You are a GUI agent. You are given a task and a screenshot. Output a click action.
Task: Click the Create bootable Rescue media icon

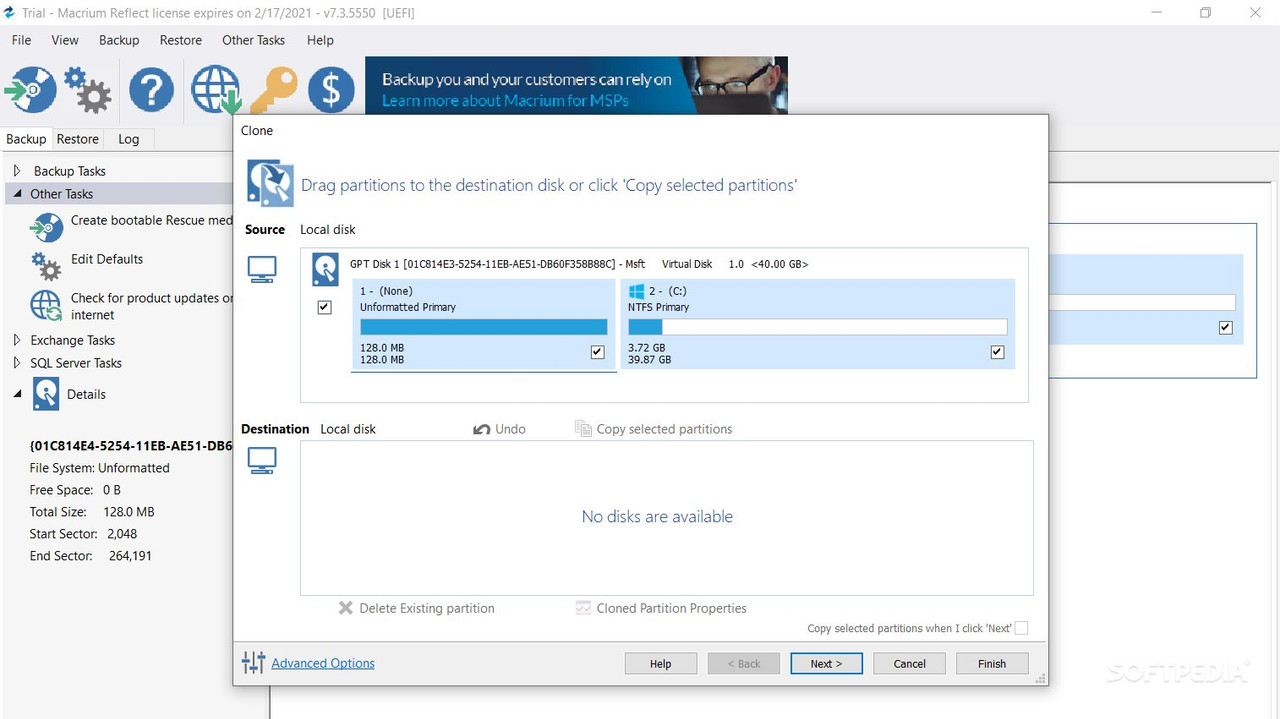coord(46,227)
